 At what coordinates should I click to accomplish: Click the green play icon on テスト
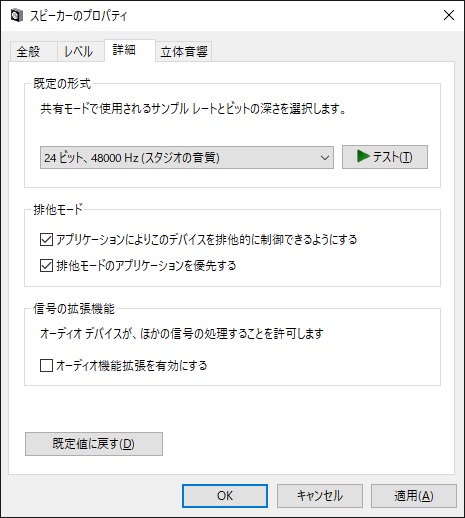pyautogui.click(x=363, y=156)
